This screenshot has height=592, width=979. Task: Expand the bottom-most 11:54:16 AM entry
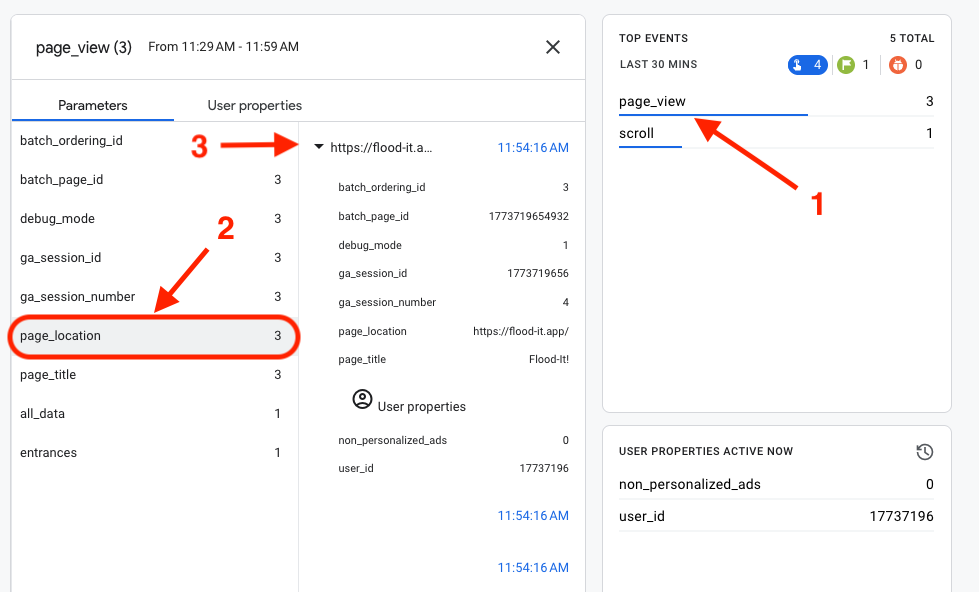(x=532, y=567)
